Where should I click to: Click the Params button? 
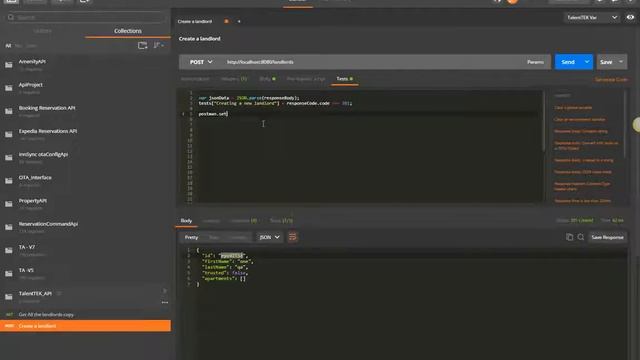pyautogui.click(x=535, y=62)
